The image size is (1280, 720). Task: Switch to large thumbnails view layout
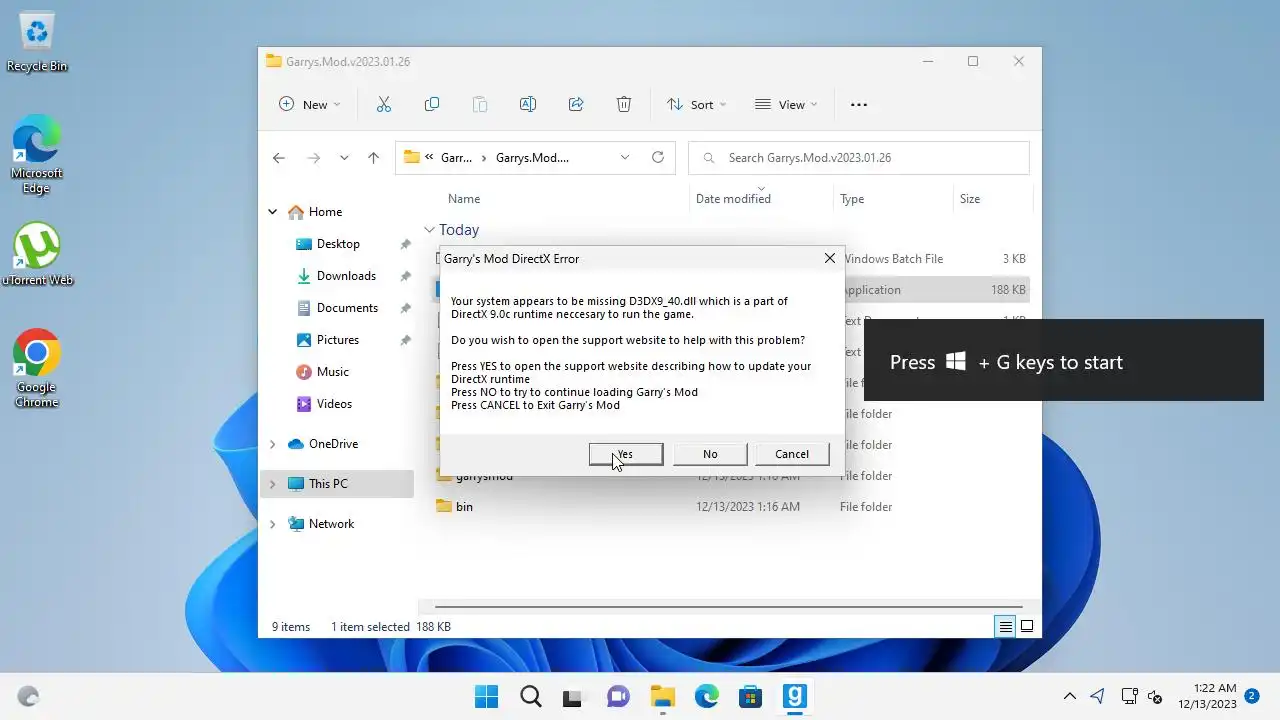click(1026, 627)
